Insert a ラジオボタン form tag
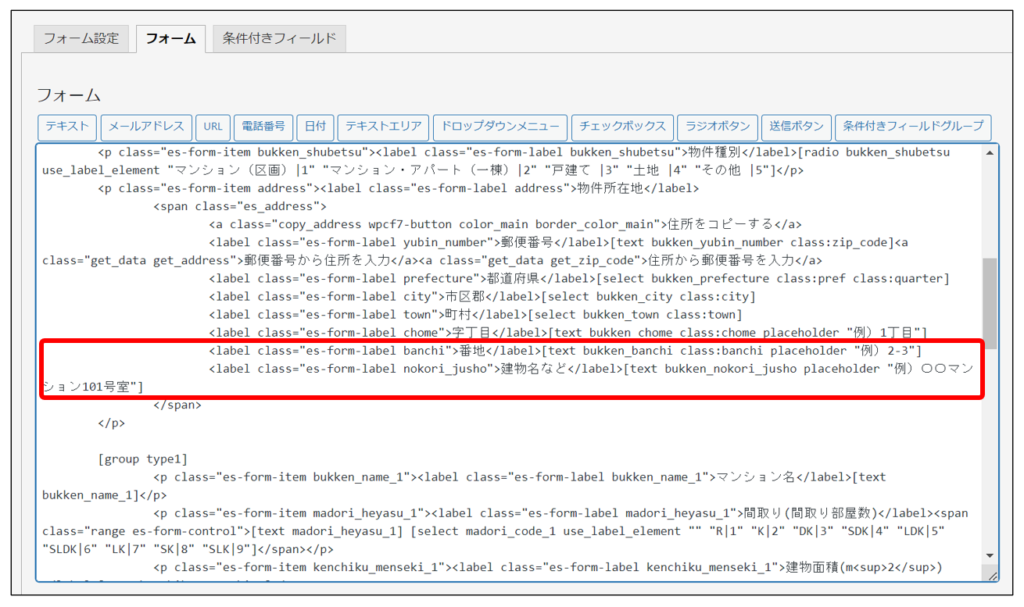The image size is (1024, 607). 717,127
